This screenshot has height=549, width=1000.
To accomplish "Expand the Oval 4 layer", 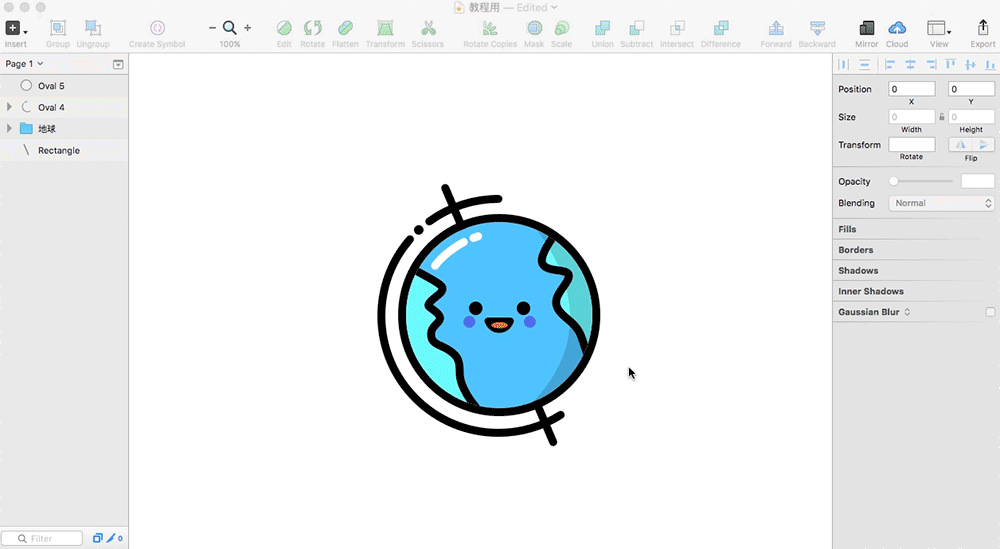I will [x=9, y=107].
